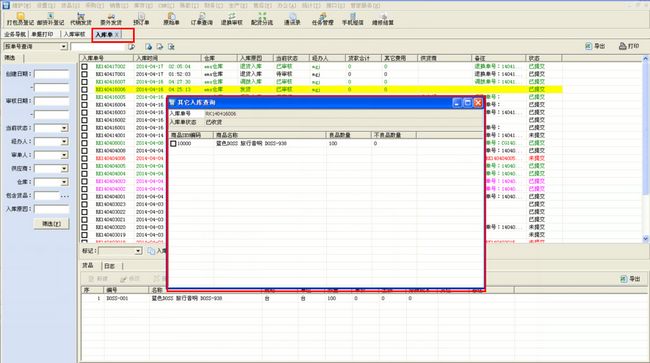Click the 入库单号 column header
The width and height of the screenshot is (650, 363).
[x=107, y=58]
